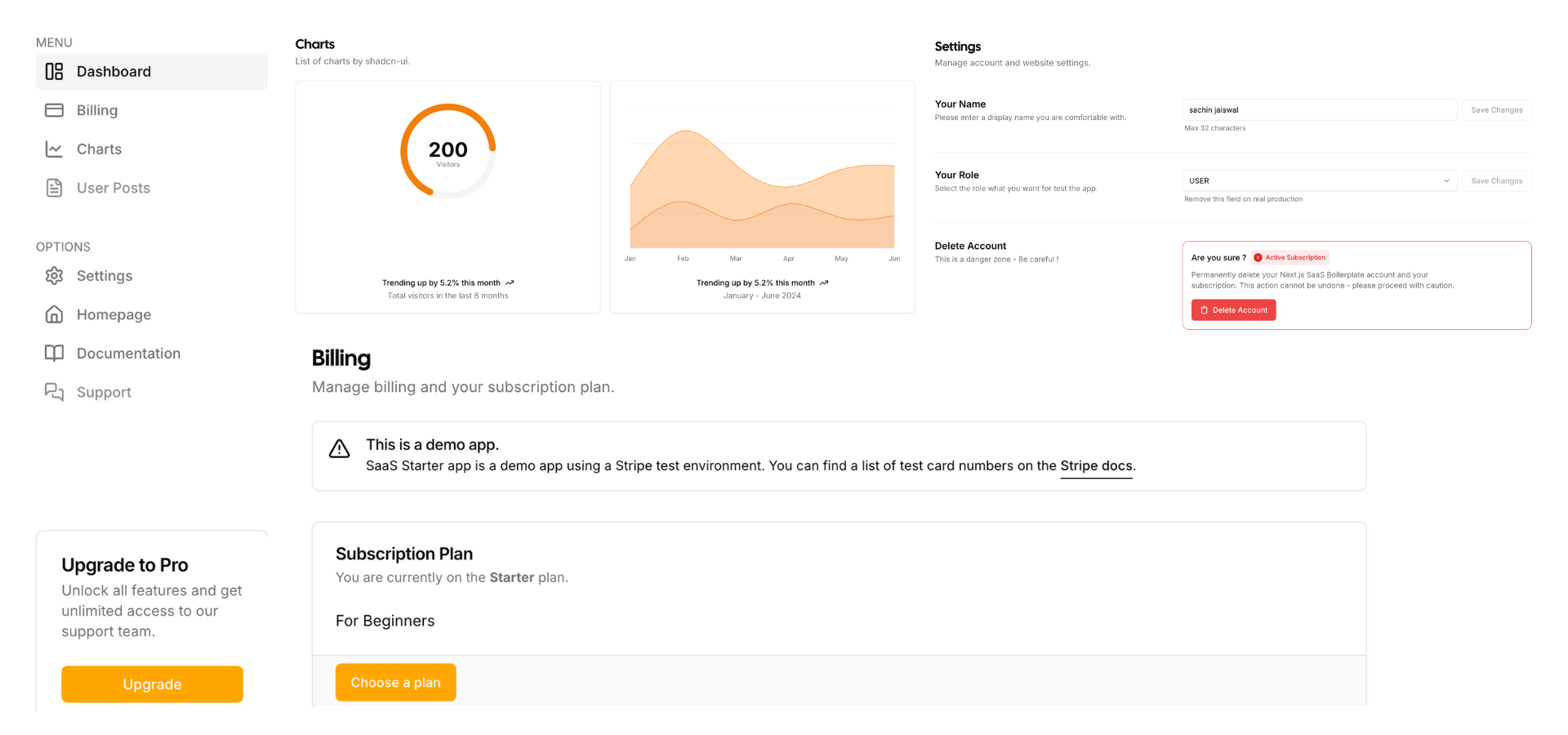Screen dimensions: 1568x735
Task: Click the warning triangle in the demo alert
Action: click(339, 448)
